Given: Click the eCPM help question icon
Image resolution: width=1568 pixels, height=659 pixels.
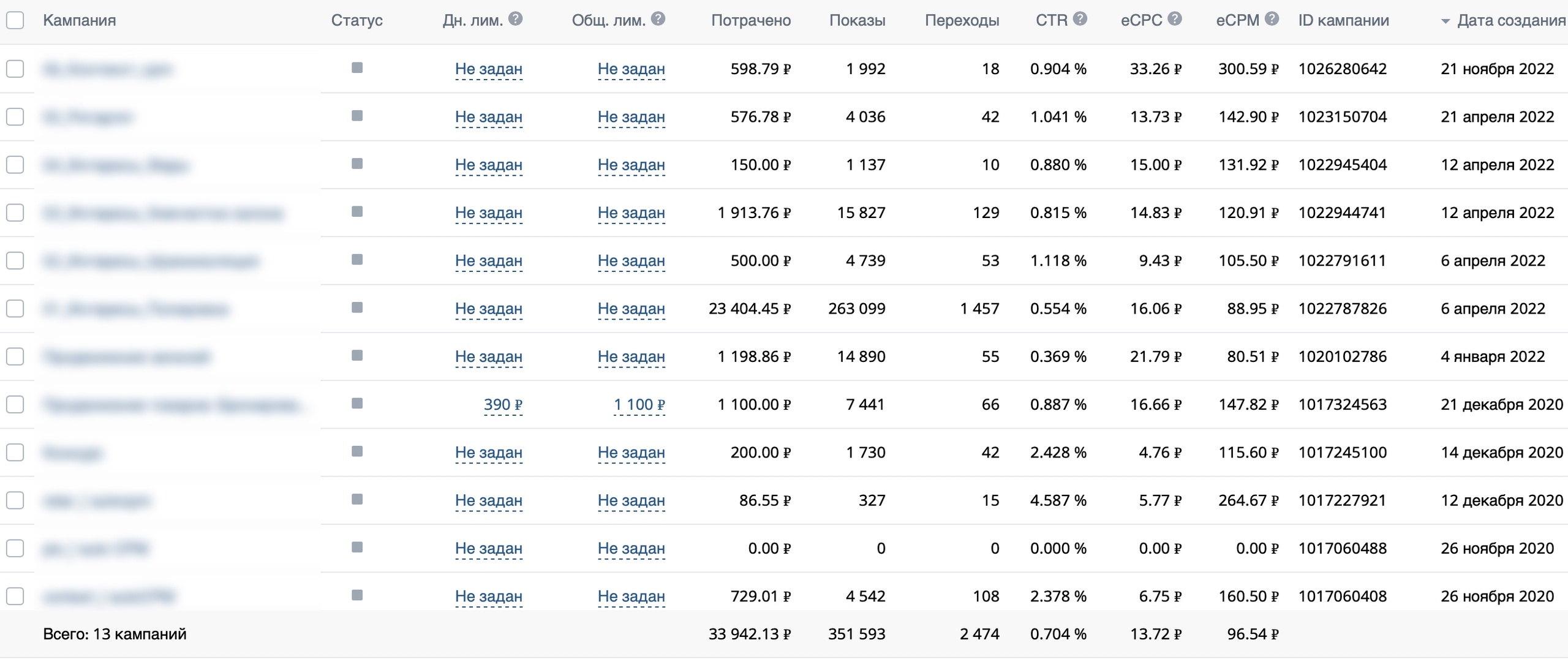Looking at the screenshot, I should click(1272, 19).
